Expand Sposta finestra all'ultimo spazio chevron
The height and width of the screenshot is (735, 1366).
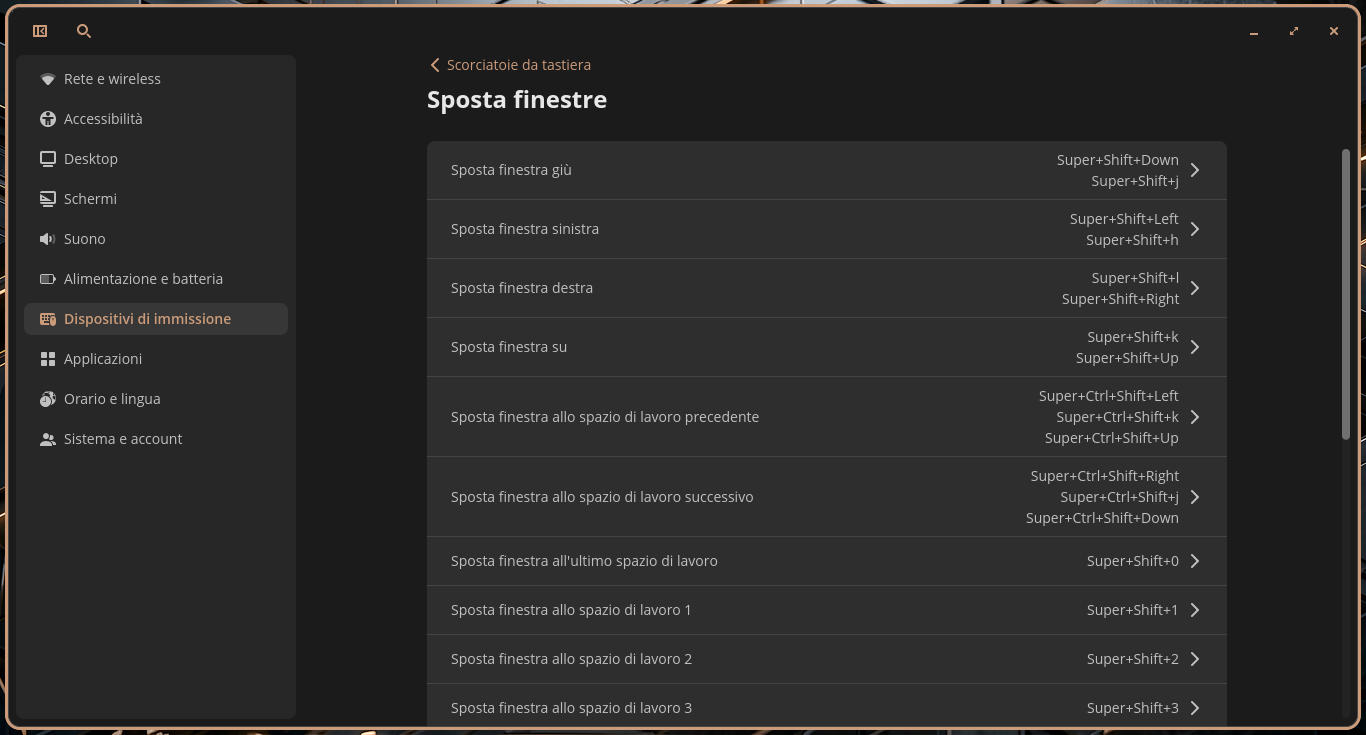[1195, 561]
